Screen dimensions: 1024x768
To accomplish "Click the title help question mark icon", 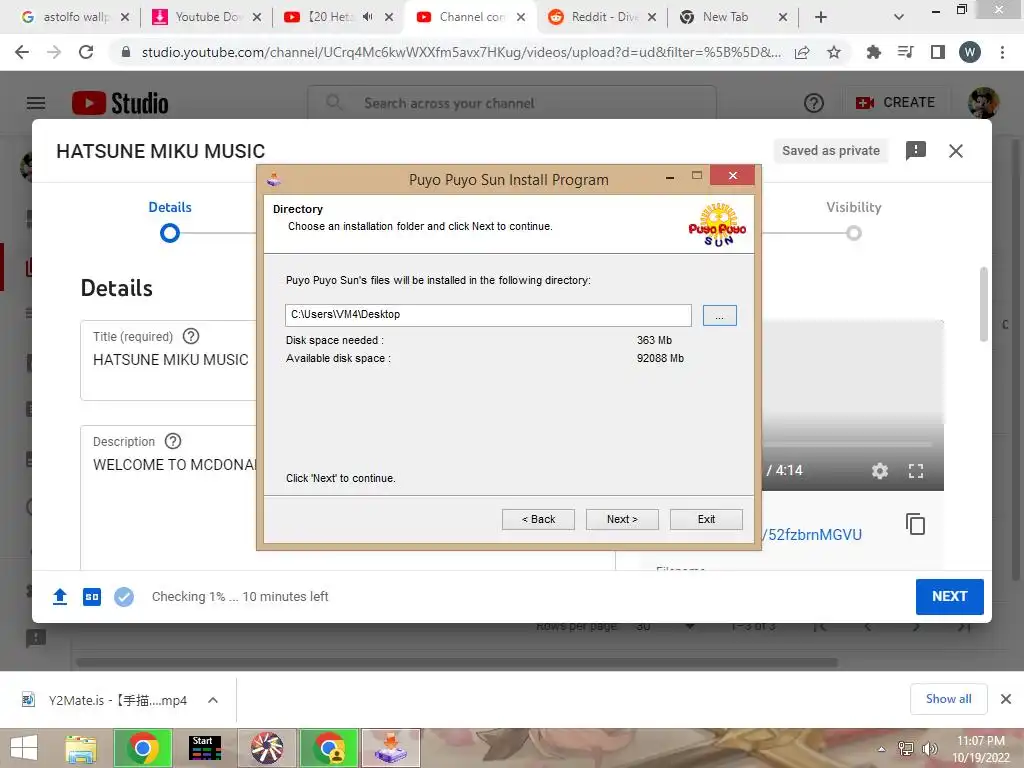I will point(191,336).
